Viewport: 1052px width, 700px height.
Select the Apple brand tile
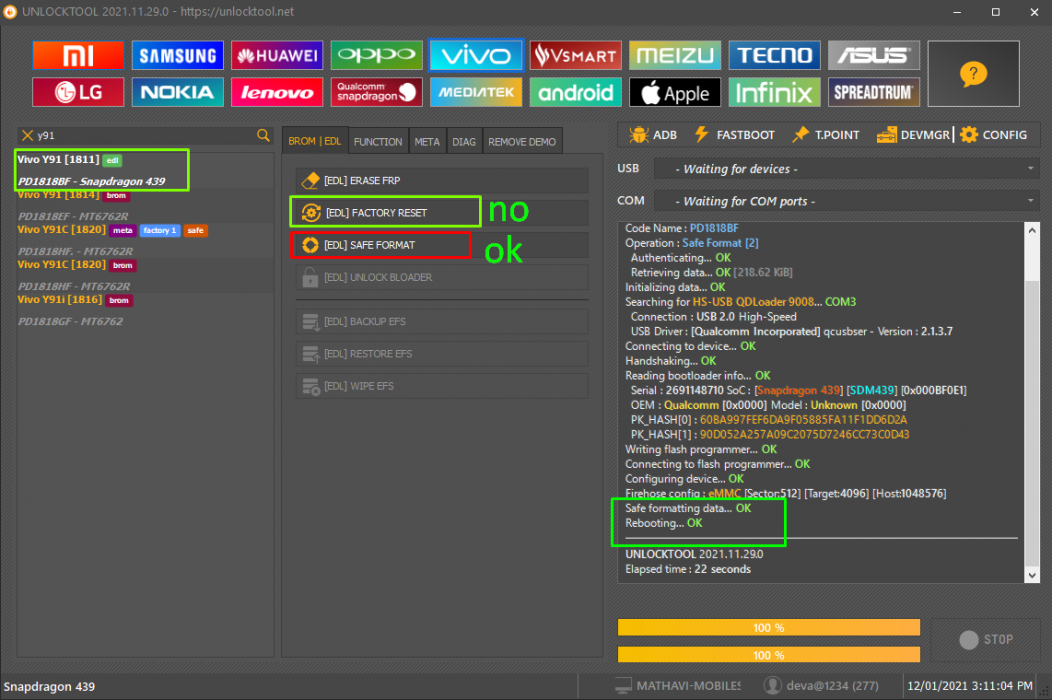click(674, 92)
